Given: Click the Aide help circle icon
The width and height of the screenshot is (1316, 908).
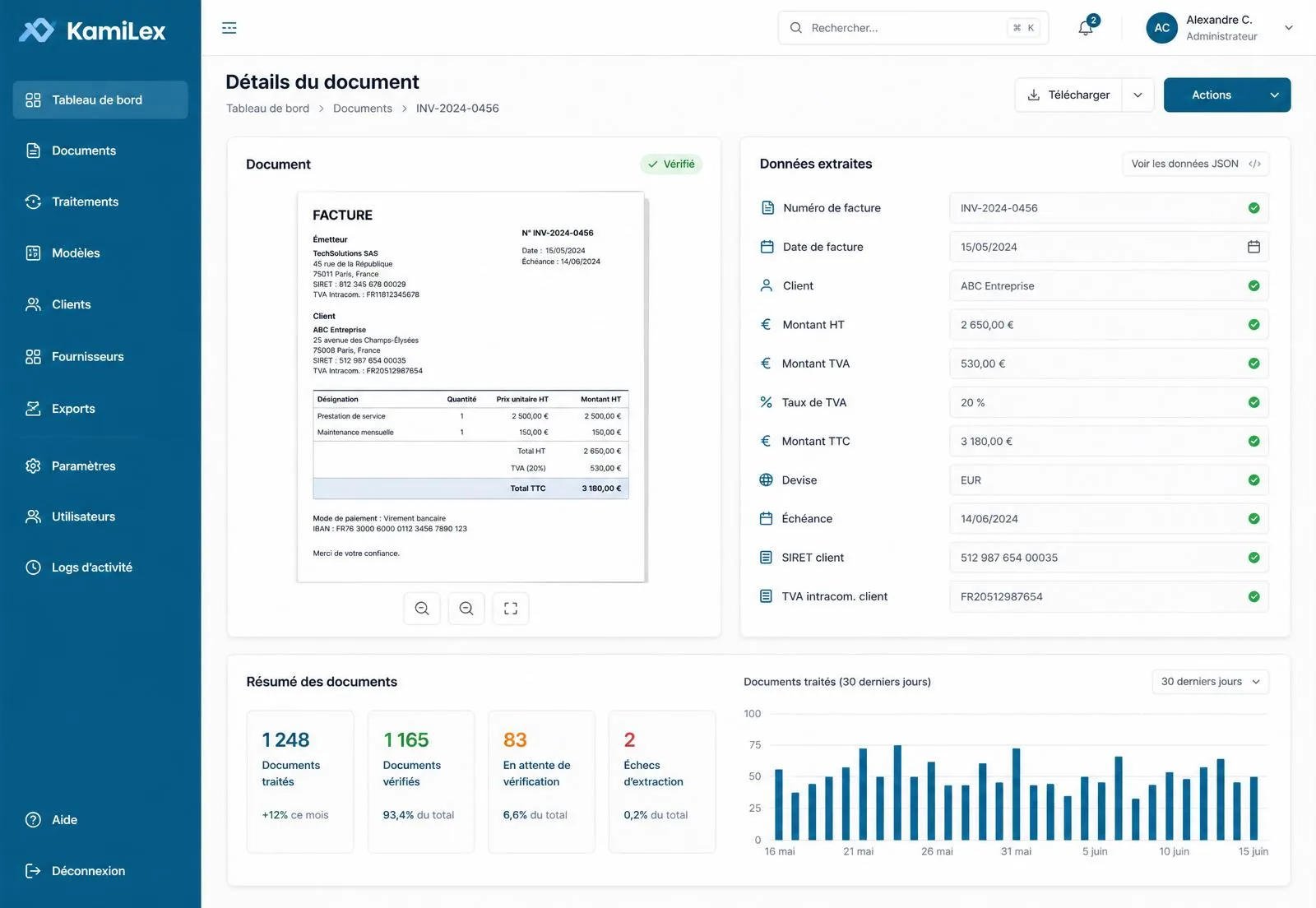Looking at the screenshot, I should pos(33,820).
